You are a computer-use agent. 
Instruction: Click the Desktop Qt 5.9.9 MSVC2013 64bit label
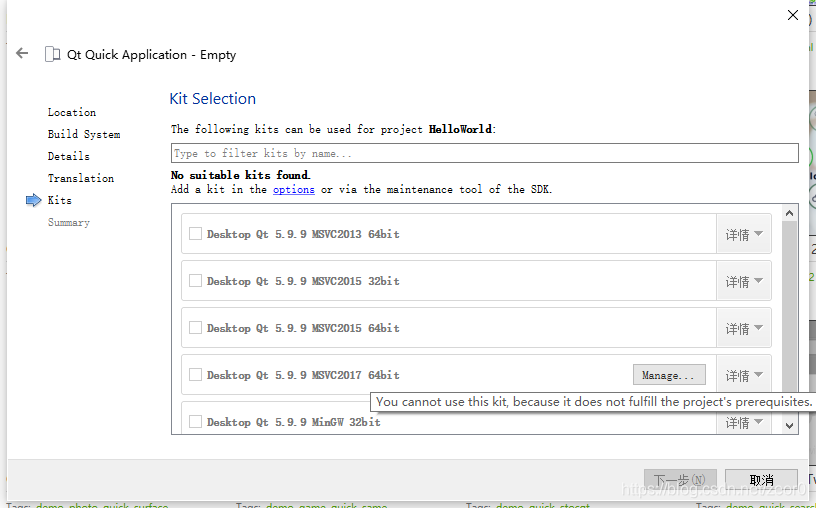(x=303, y=234)
